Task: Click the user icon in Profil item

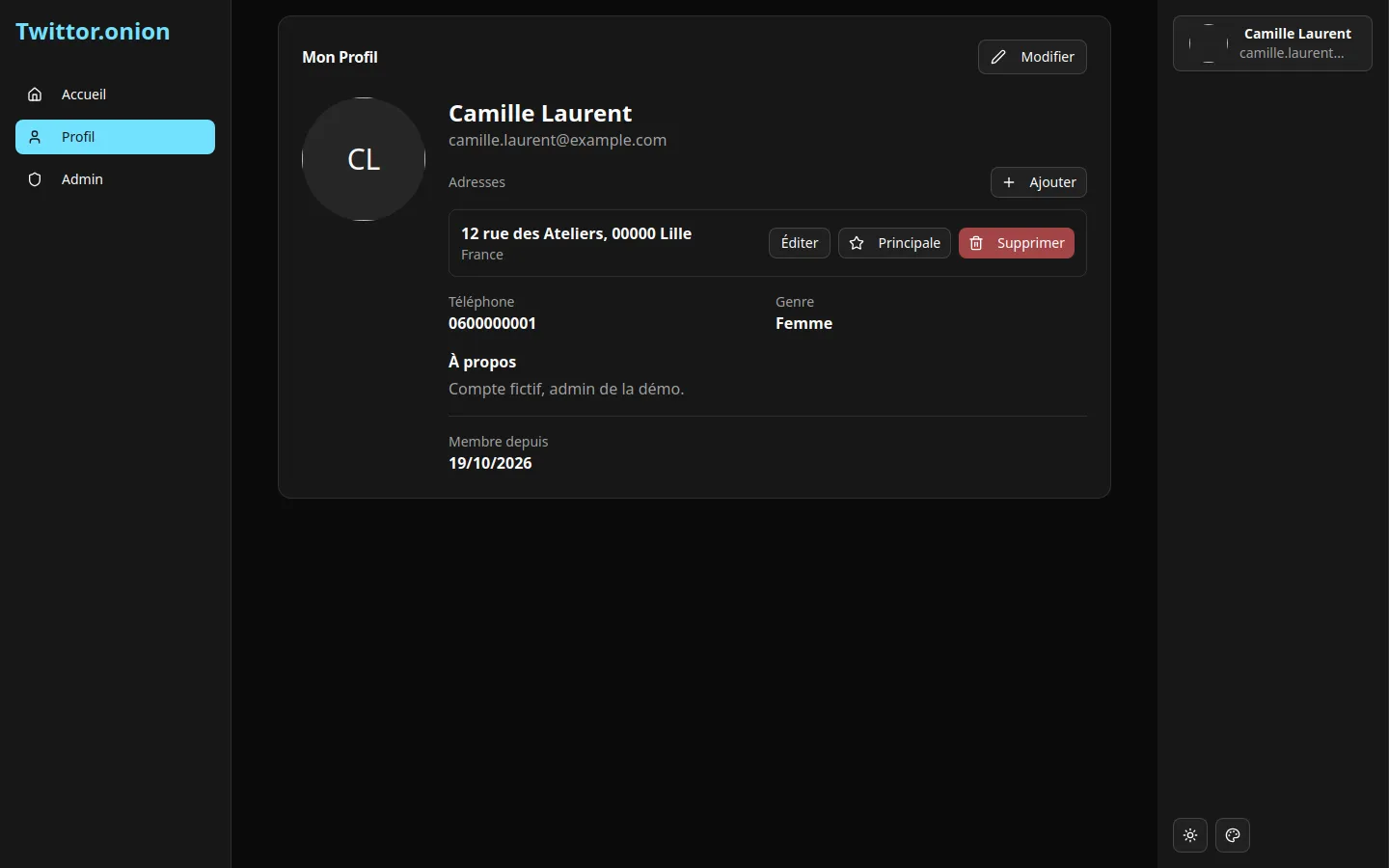Action: click(35, 137)
